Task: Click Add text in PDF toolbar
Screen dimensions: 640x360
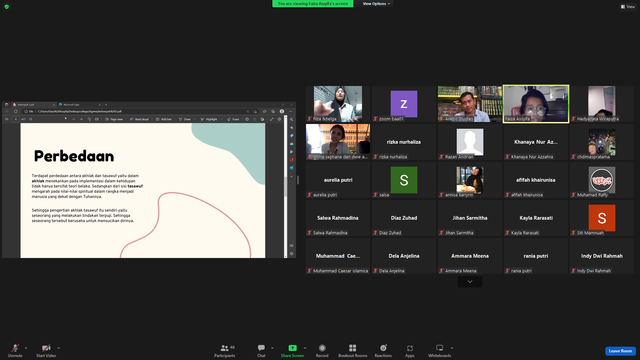Action: [x=164, y=119]
